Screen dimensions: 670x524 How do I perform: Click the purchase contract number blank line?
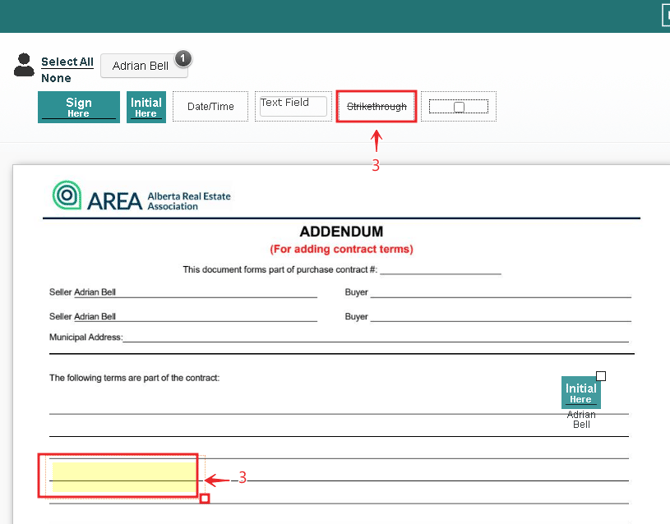click(440, 270)
